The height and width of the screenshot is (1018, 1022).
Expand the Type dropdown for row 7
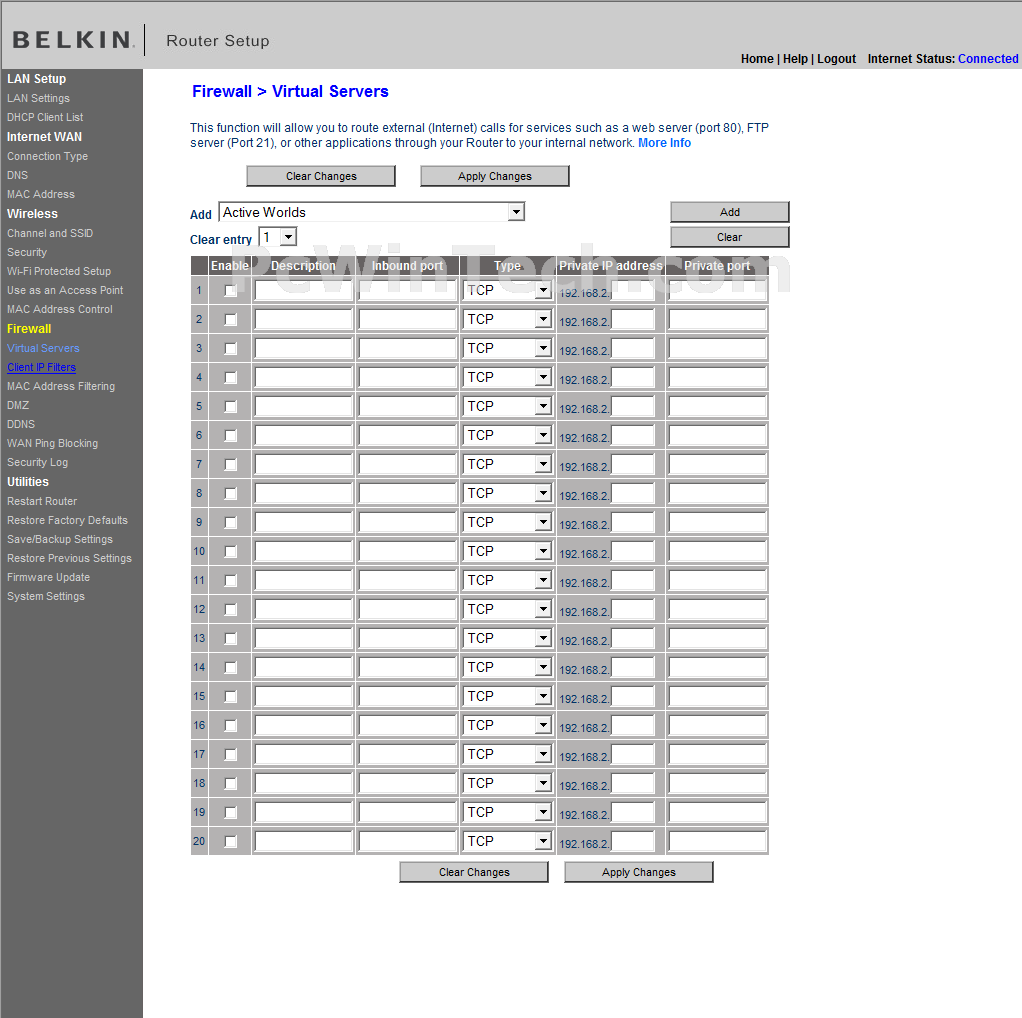click(x=508, y=464)
